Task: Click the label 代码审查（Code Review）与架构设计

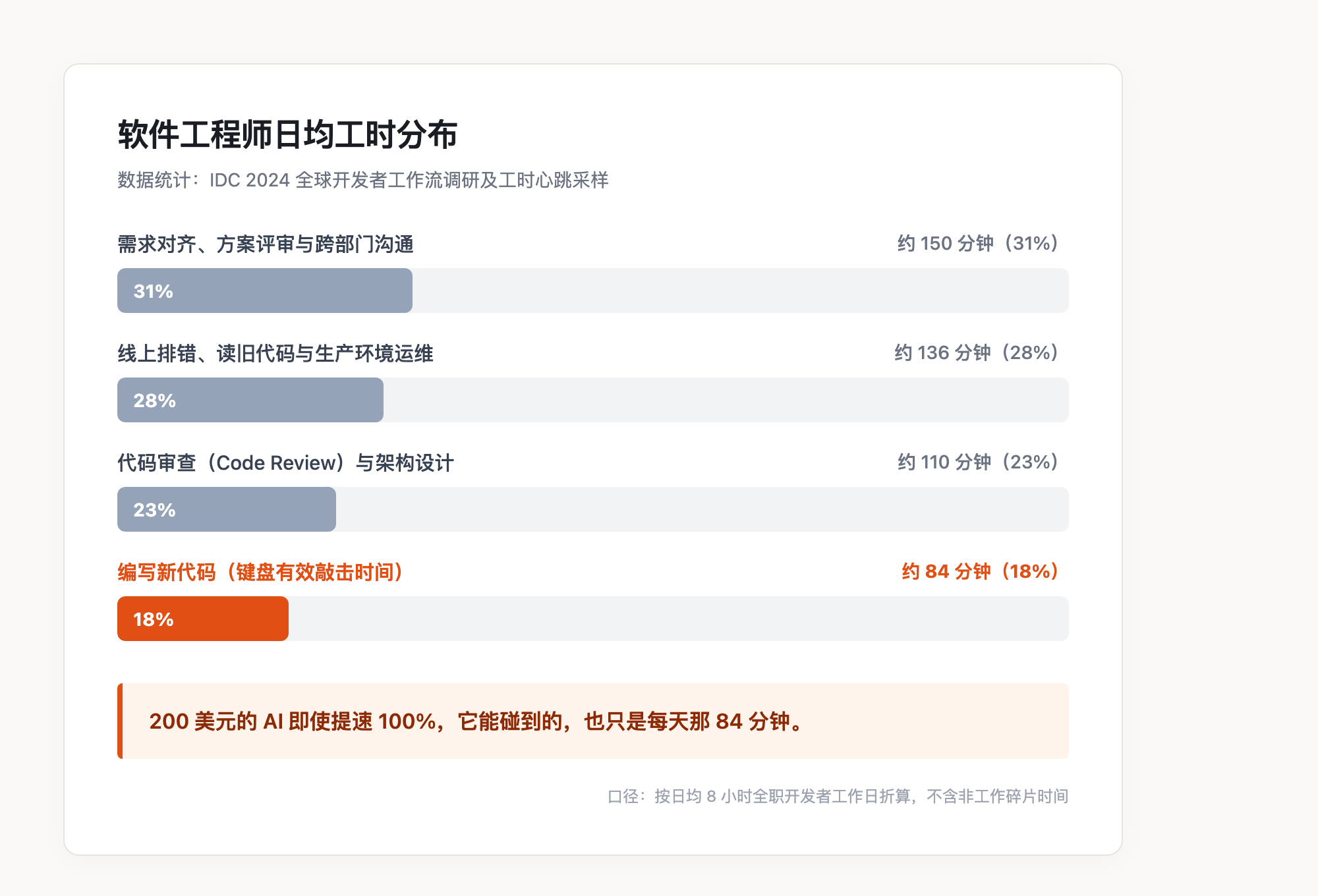Action: (x=286, y=462)
